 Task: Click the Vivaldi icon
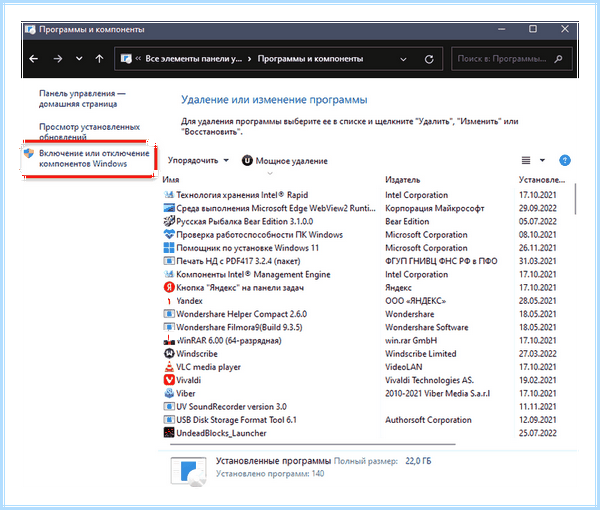[169, 380]
